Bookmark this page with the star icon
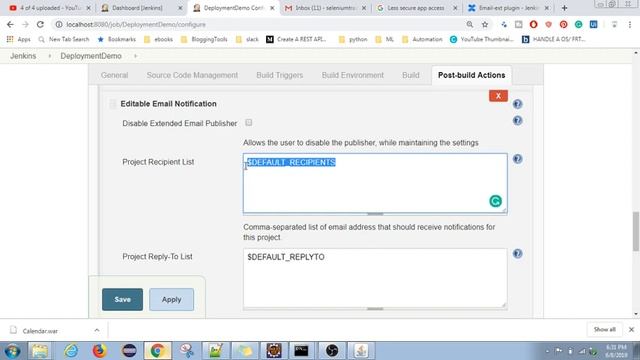The width and height of the screenshot is (640, 360). [x=484, y=24]
